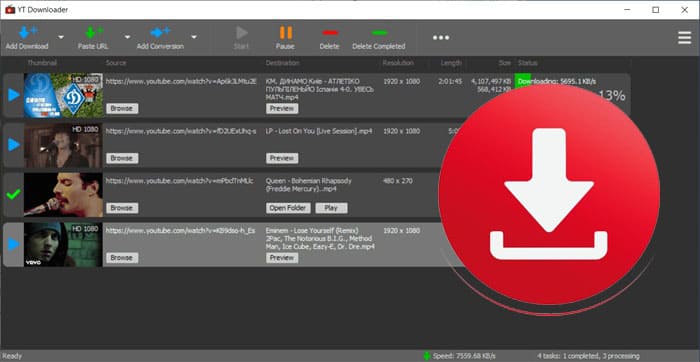Viewport: 700px width, 362px height.
Task: Sort by the Resolution column header
Action: pyautogui.click(x=398, y=63)
